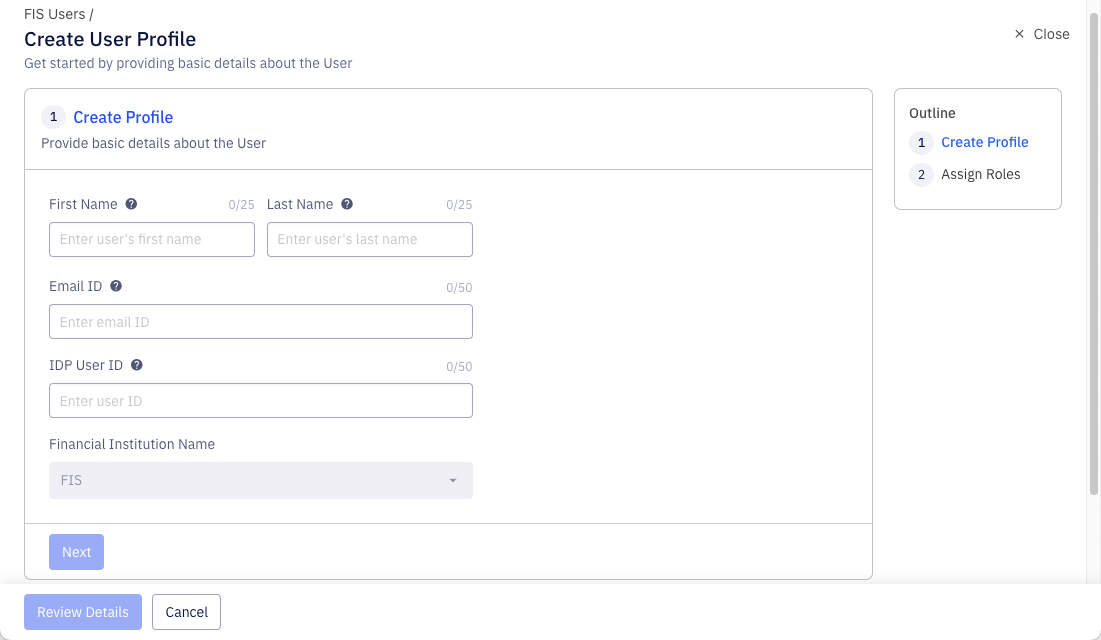Click the Next button
The image size is (1101, 640).
click(76, 551)
